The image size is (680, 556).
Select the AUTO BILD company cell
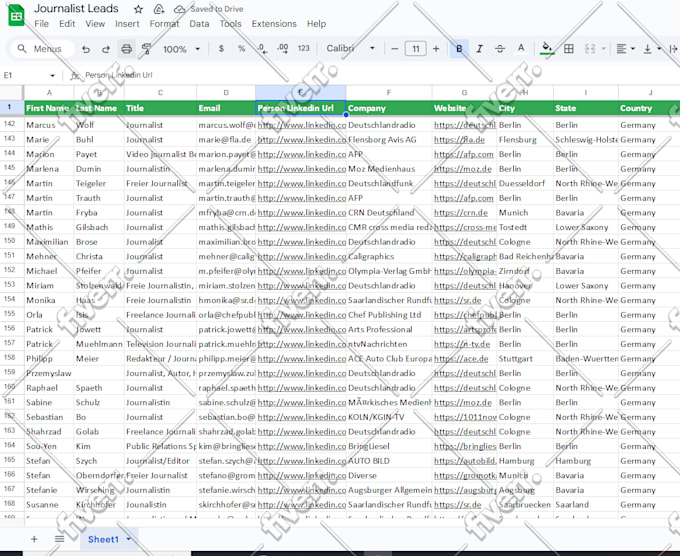389,461
